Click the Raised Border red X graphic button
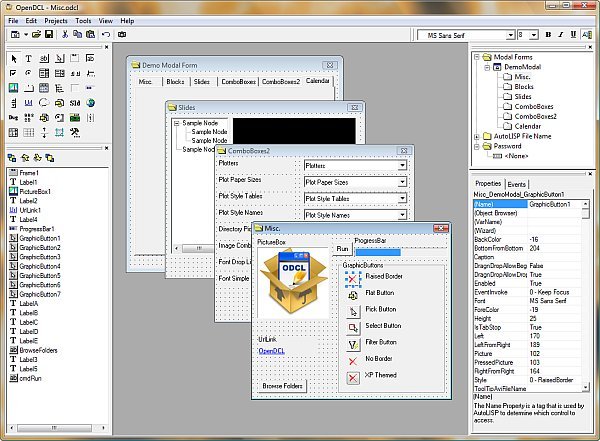Viewport: 600px width, 441px height. coord(353,279)
